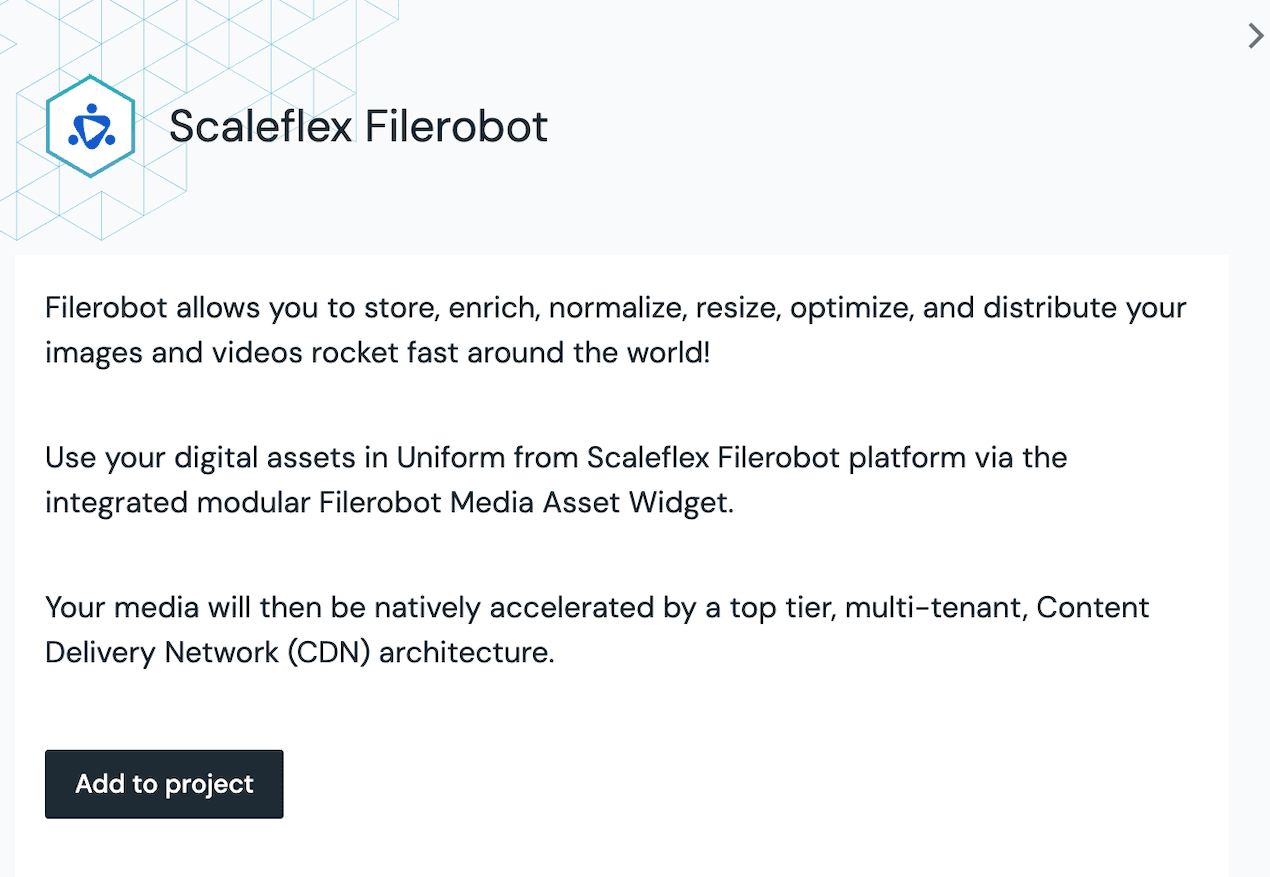
Task: Click the line "Delivery Network (CDN) architecture."
Action: click(x=299, y=652)
